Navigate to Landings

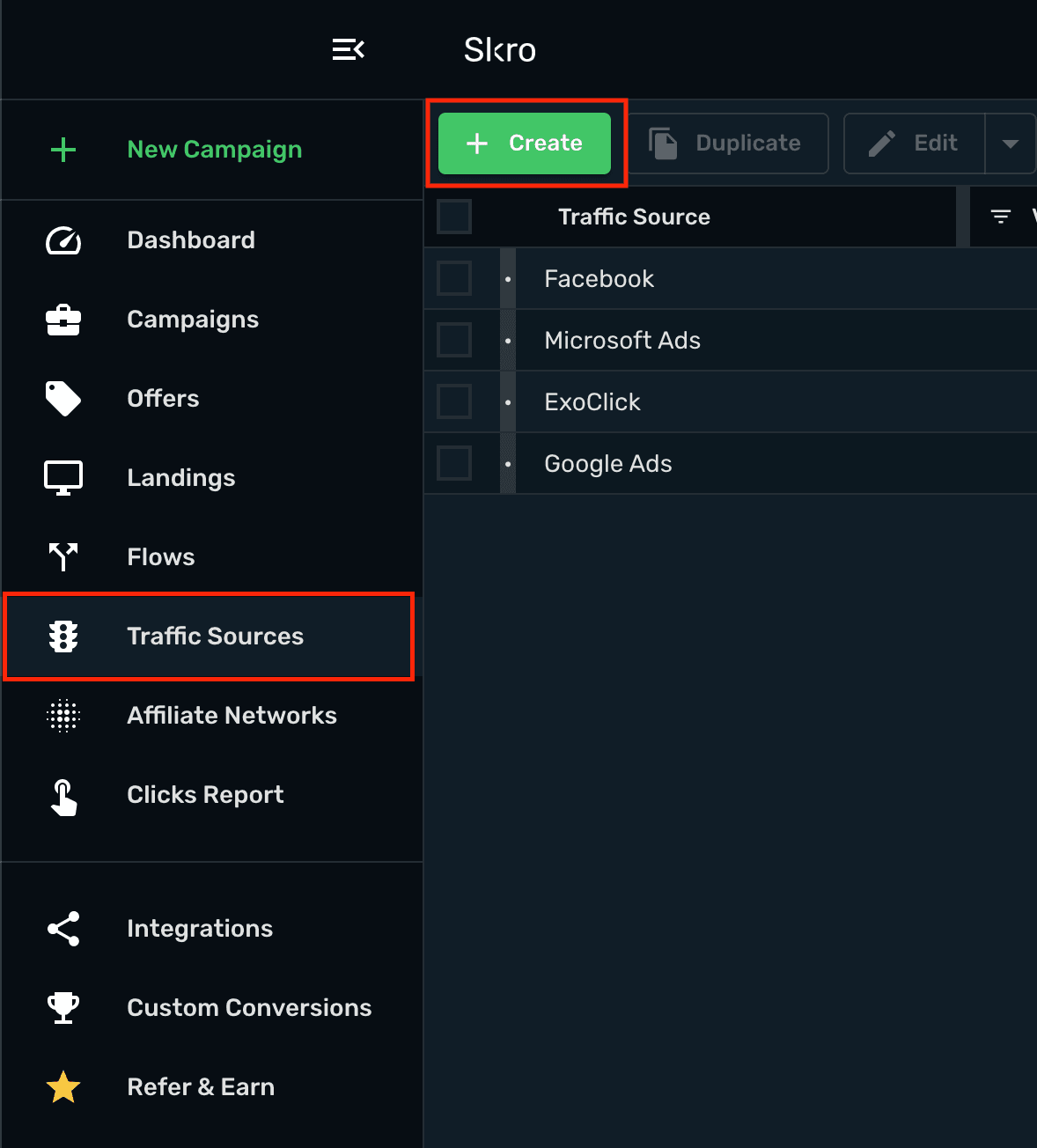(211, 478)
